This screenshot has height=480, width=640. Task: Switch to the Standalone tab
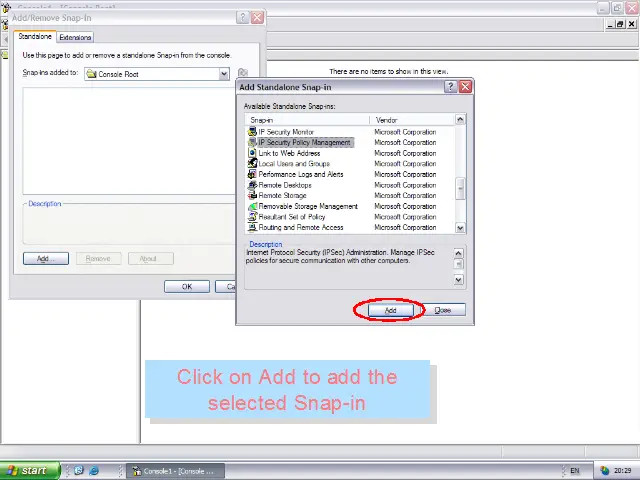(35, 36)
